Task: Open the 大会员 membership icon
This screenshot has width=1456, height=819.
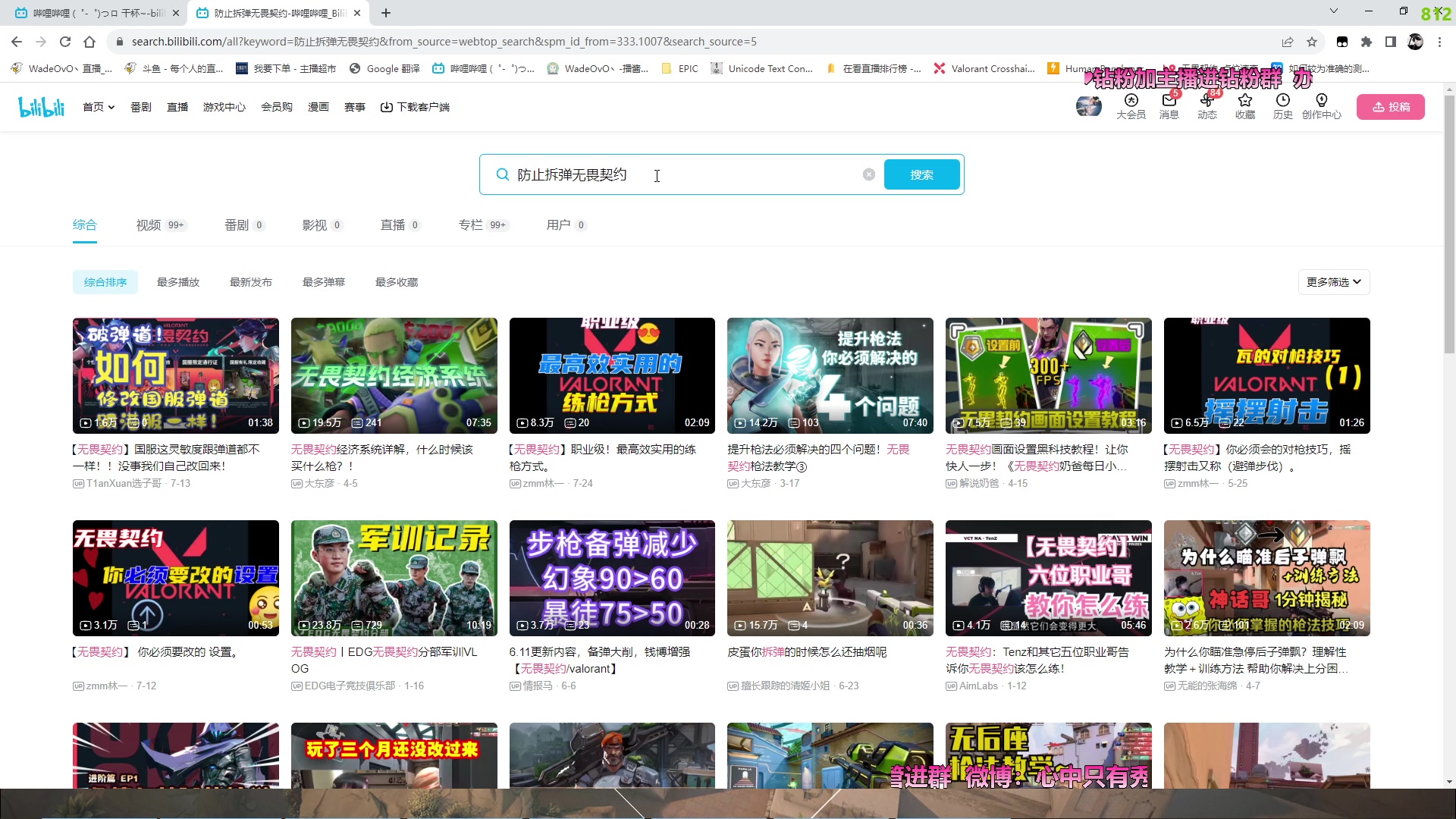Action: tap(1131, 106)
